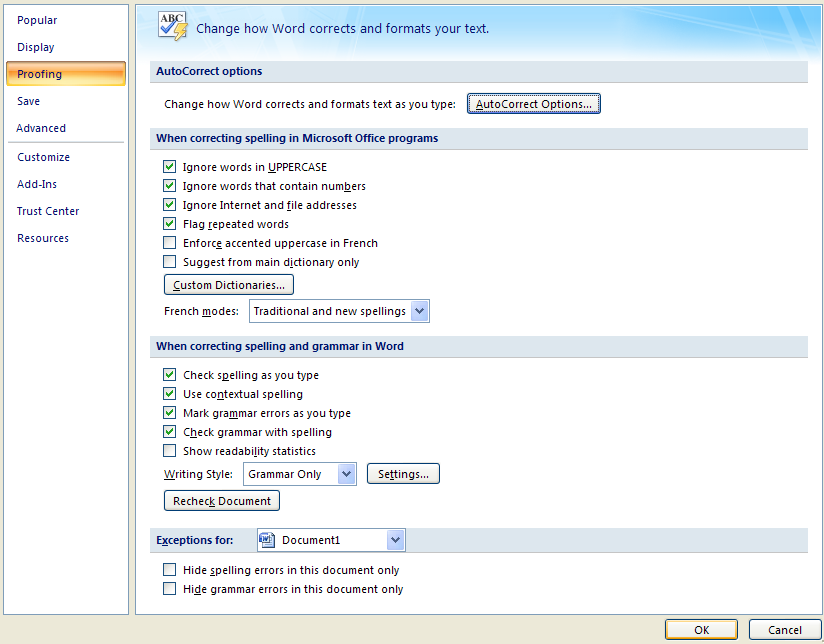Open grammar Settings button
The width and height of the screenshot is (824, 644).
coord(403,474)
